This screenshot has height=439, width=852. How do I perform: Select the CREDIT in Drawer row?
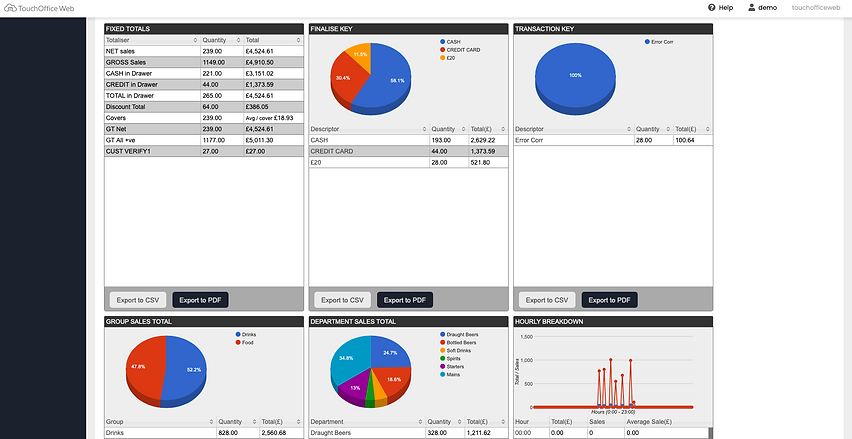pos(204,85)
